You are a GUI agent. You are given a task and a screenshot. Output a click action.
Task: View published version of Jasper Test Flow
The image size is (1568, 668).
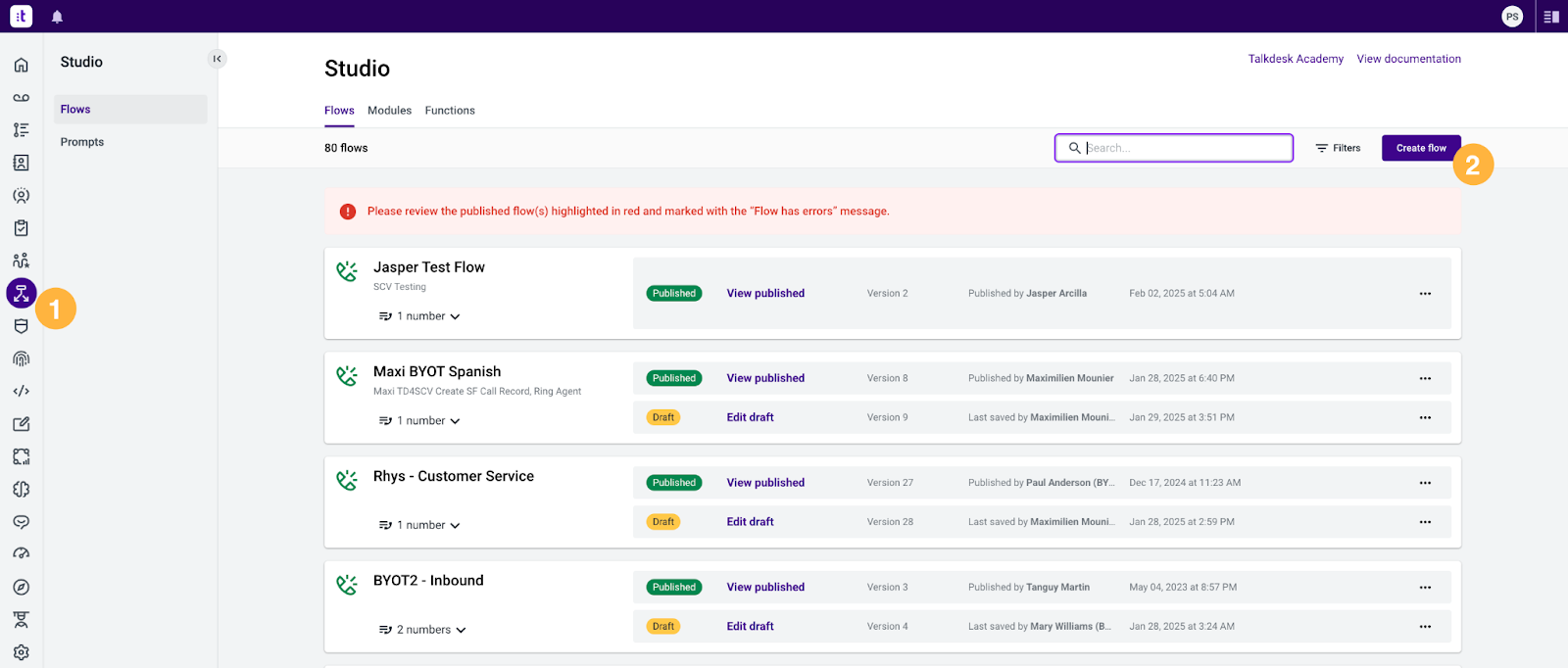click(765, 294)
